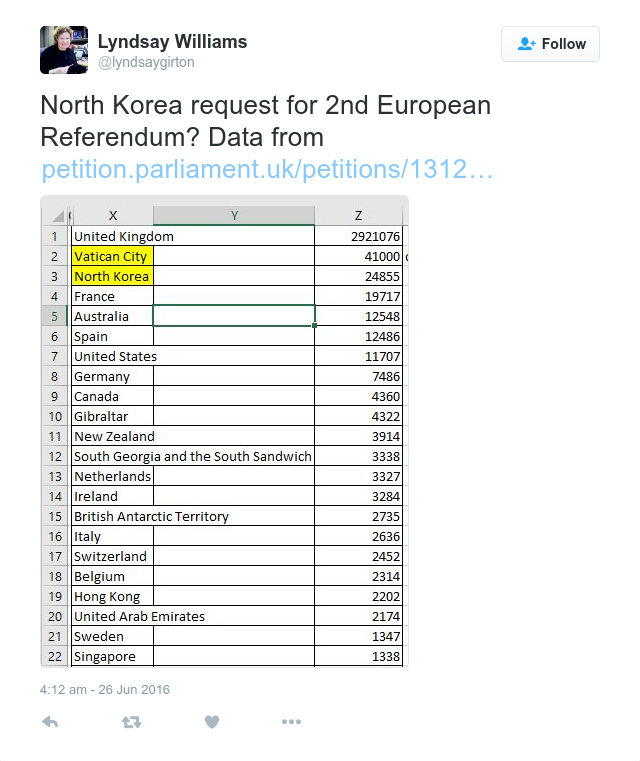Select spreadsheet column Y header
Screen dimensions: 640x761
pyautogui.click(x=234, y=215)
